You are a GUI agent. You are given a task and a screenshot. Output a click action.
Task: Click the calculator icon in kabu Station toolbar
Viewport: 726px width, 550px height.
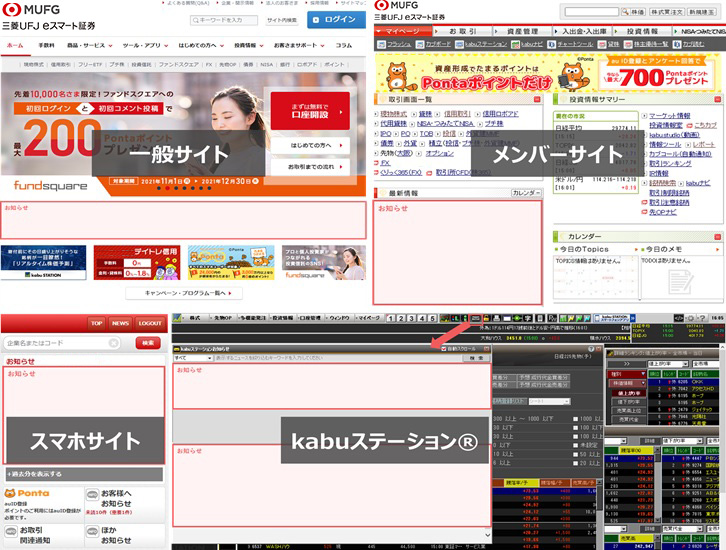tap(540, 318)
